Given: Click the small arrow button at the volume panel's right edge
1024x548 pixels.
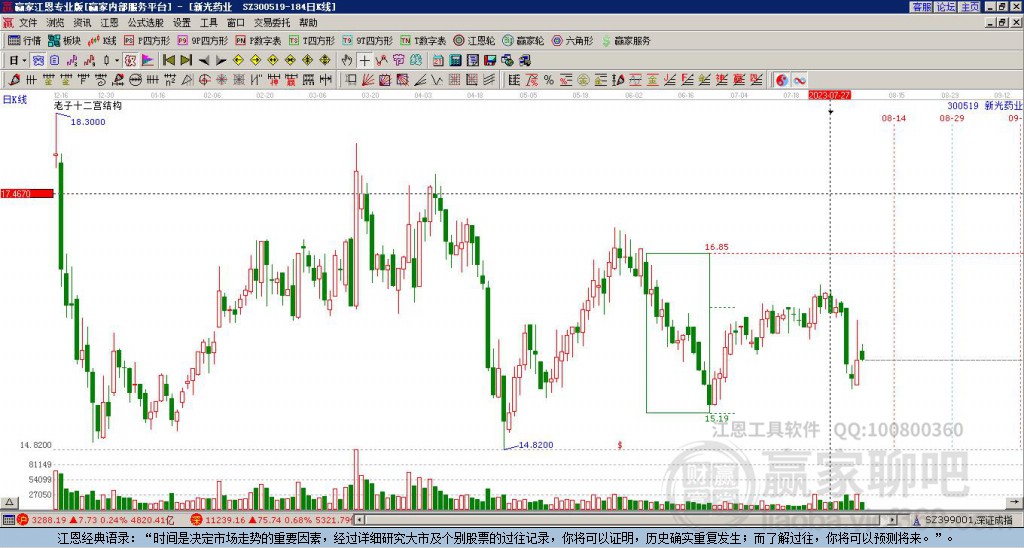Looking at the screenshot, I should (1014, 502).
